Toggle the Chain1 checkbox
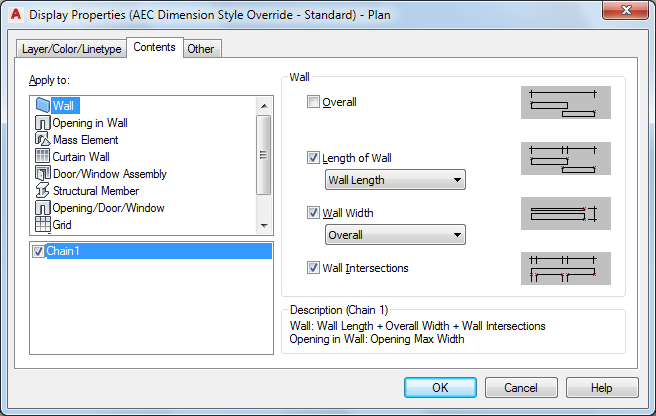Image resolution: width=656 pixels, height=416 pixels. pyautogui.click(x=38, y=251)
